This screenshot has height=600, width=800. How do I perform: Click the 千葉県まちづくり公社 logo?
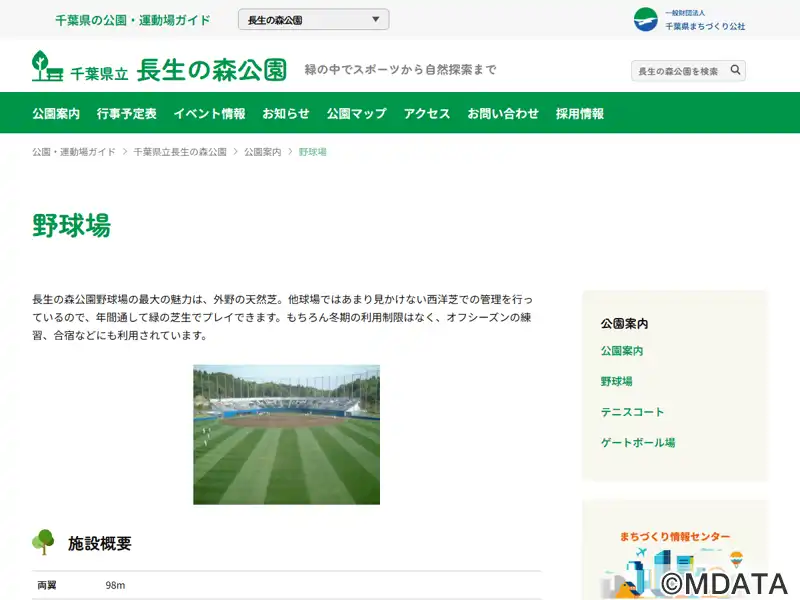690,20
